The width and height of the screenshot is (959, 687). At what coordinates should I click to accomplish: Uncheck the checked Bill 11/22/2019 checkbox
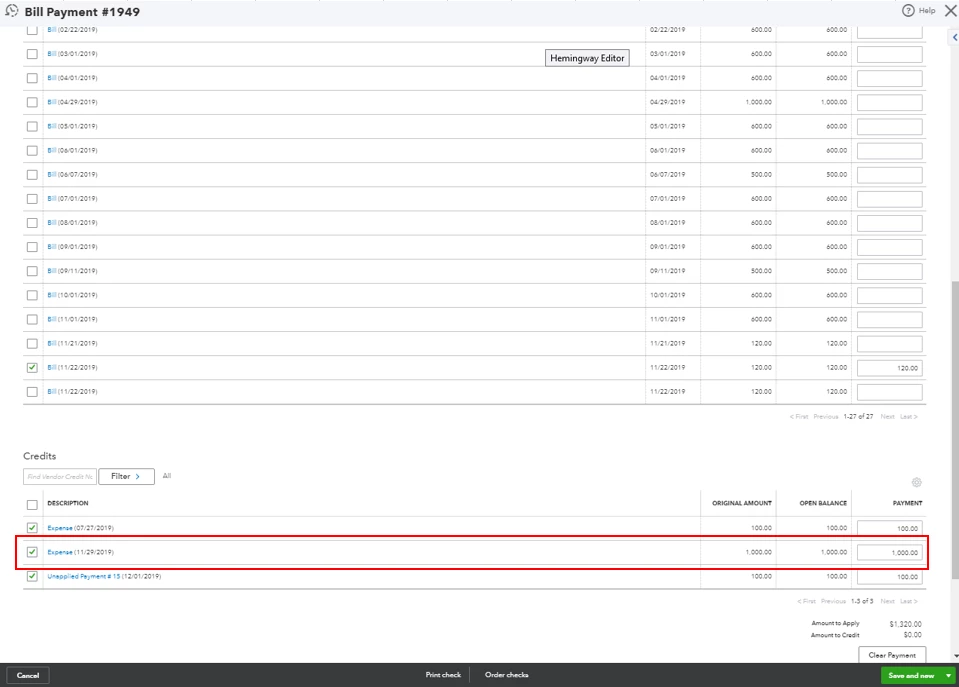point(32,368)
